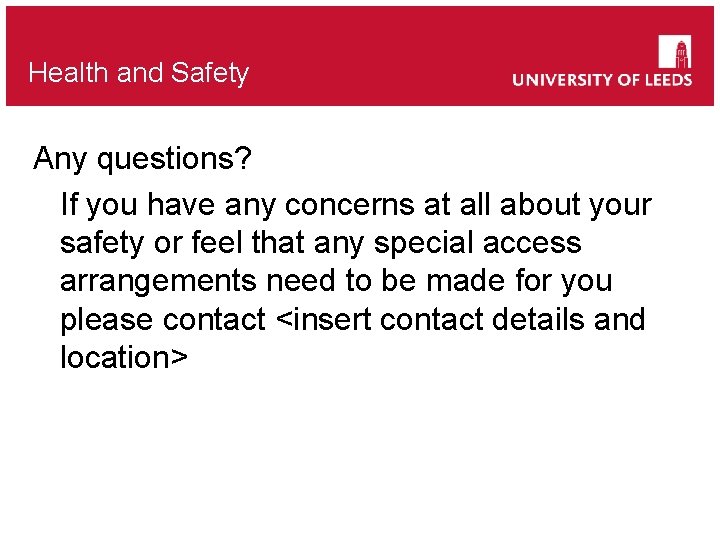Select the Health and Safety slide title
Image resolution: width=720 pixels, height=540 pixels.
(139, 73)
